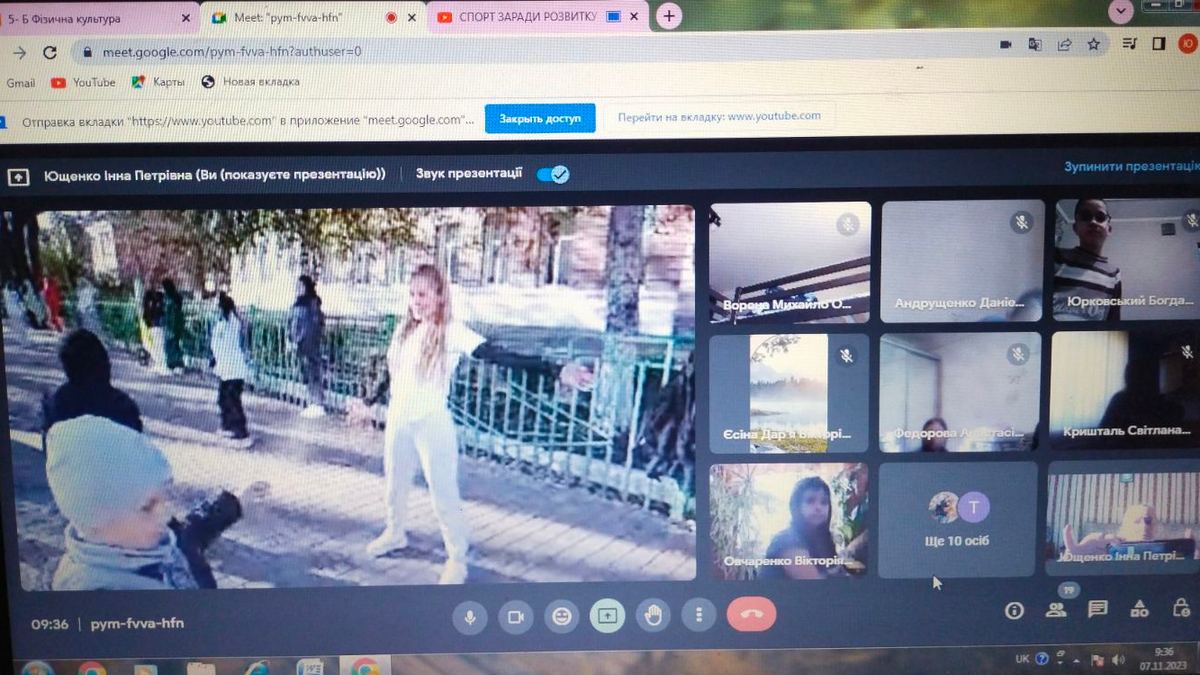Open meeting details info icon
1200x675 pixels.
click(1014, 610)
